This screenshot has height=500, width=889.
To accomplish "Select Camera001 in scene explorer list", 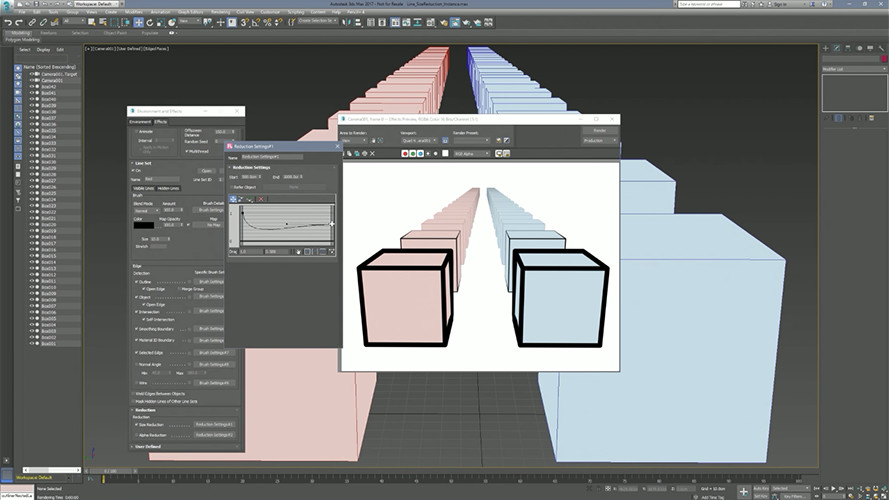I will pos(52,80).
